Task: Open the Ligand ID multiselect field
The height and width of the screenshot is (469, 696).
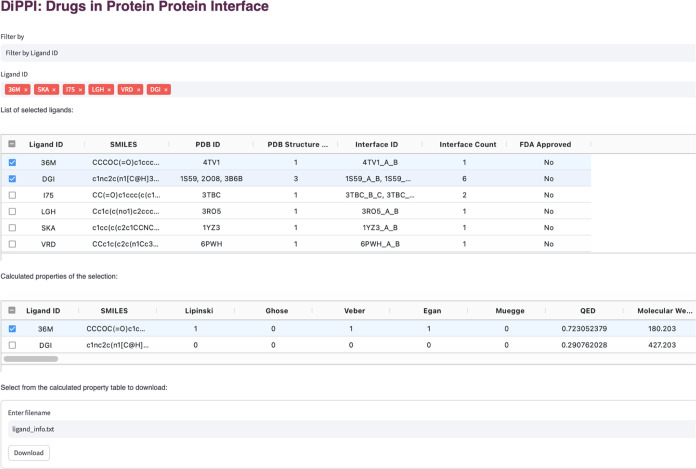Action: pos(348,90)
